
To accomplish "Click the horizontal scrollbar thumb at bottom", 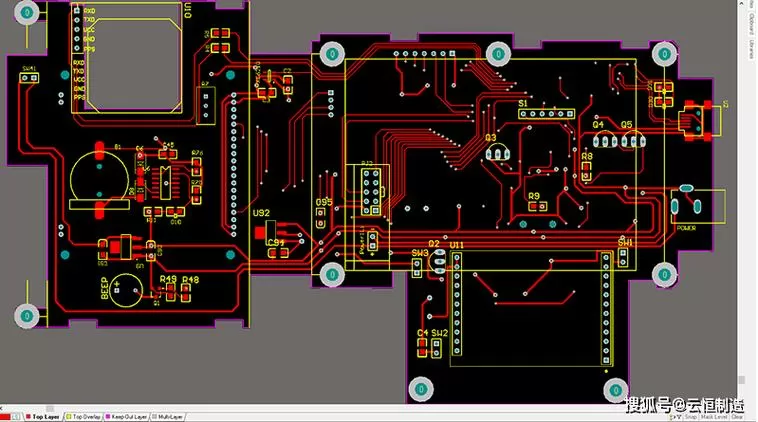I will coord(50,409).
